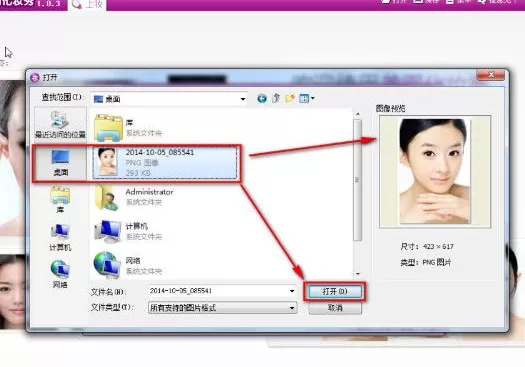The width and height of the screenshot is (525, 367).
Task: Click the 上妆 tab in main window
Action: coord(87,4)
